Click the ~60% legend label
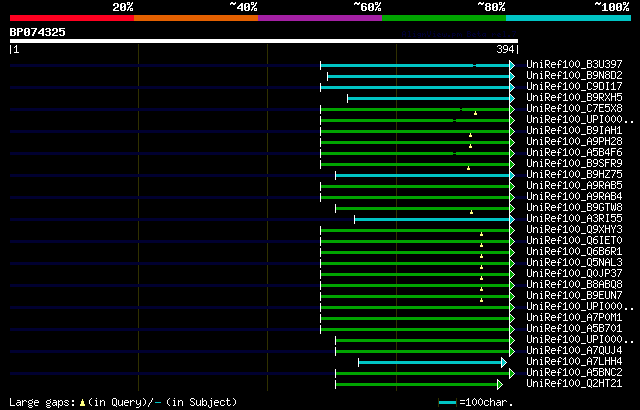The width and height of the screenshot is (640, 410). 367,7
